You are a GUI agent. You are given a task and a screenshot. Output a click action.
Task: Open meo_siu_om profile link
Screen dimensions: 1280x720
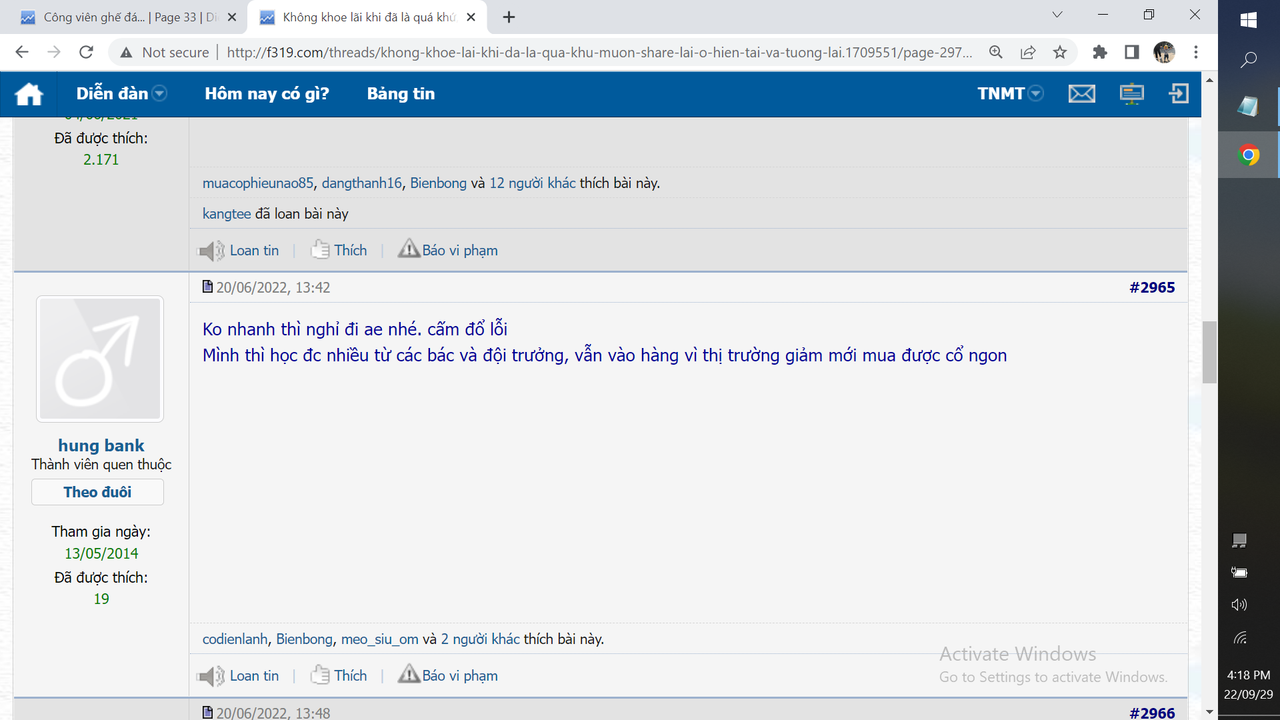pyautogui.click(x=380, y=639)
